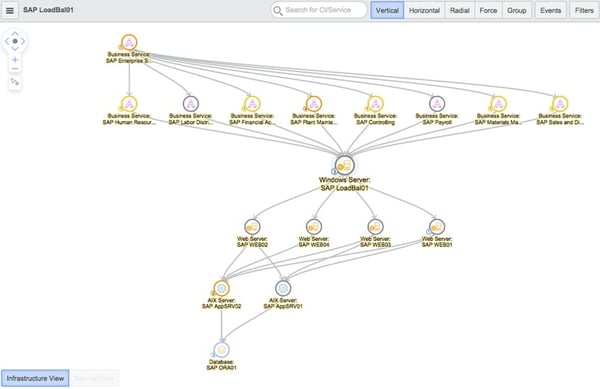600x389 pixels.
Task: Click the zoom out minus icon
Action: tap(15, 69)
